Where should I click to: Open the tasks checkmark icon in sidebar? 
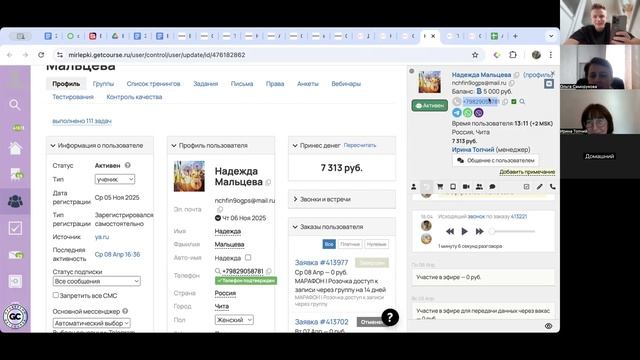tap(15, 228)
